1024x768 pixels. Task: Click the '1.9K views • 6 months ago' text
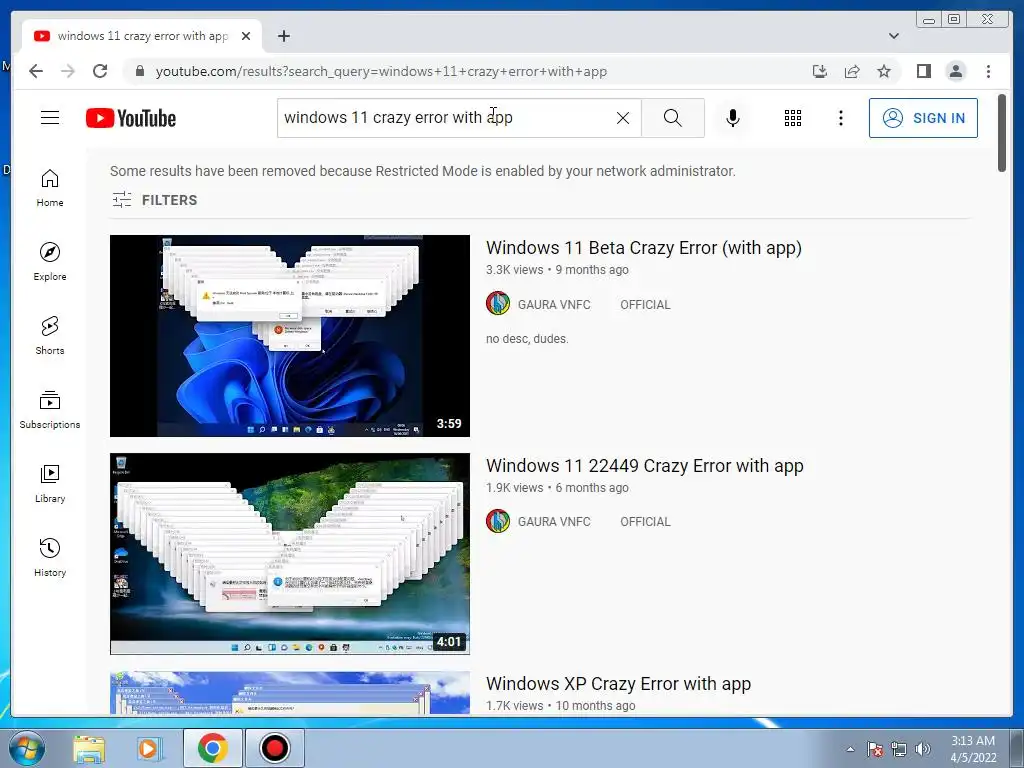pos(557,488)
